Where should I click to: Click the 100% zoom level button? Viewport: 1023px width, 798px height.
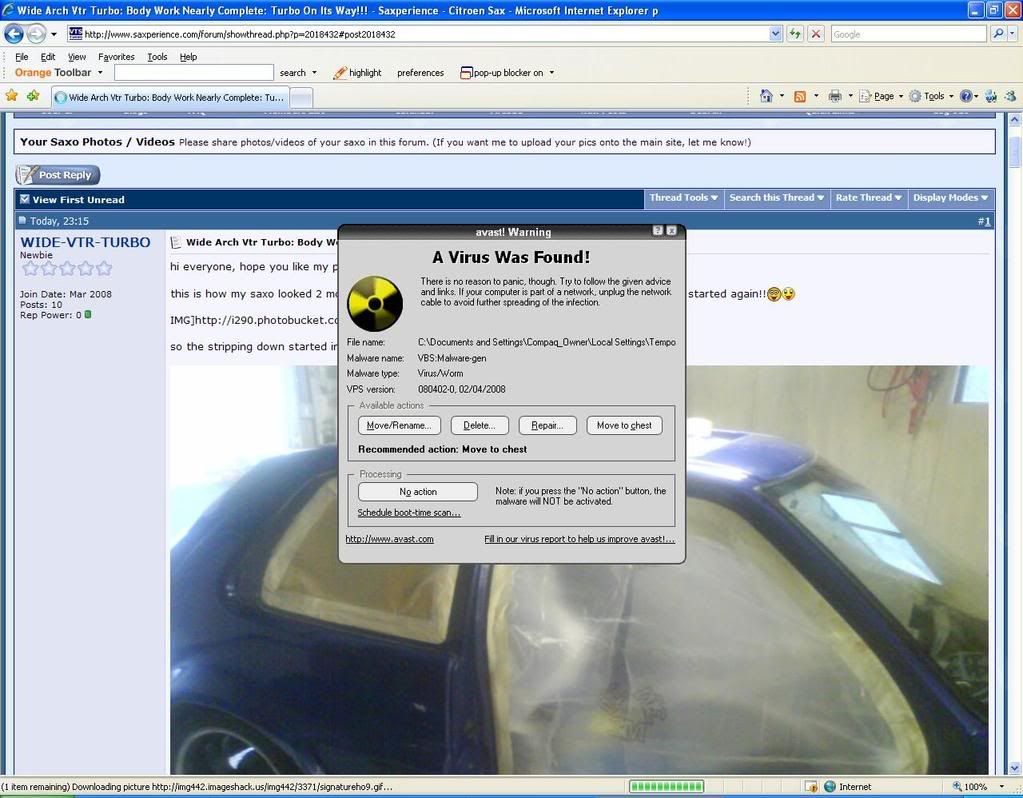(x=977, y=786)
